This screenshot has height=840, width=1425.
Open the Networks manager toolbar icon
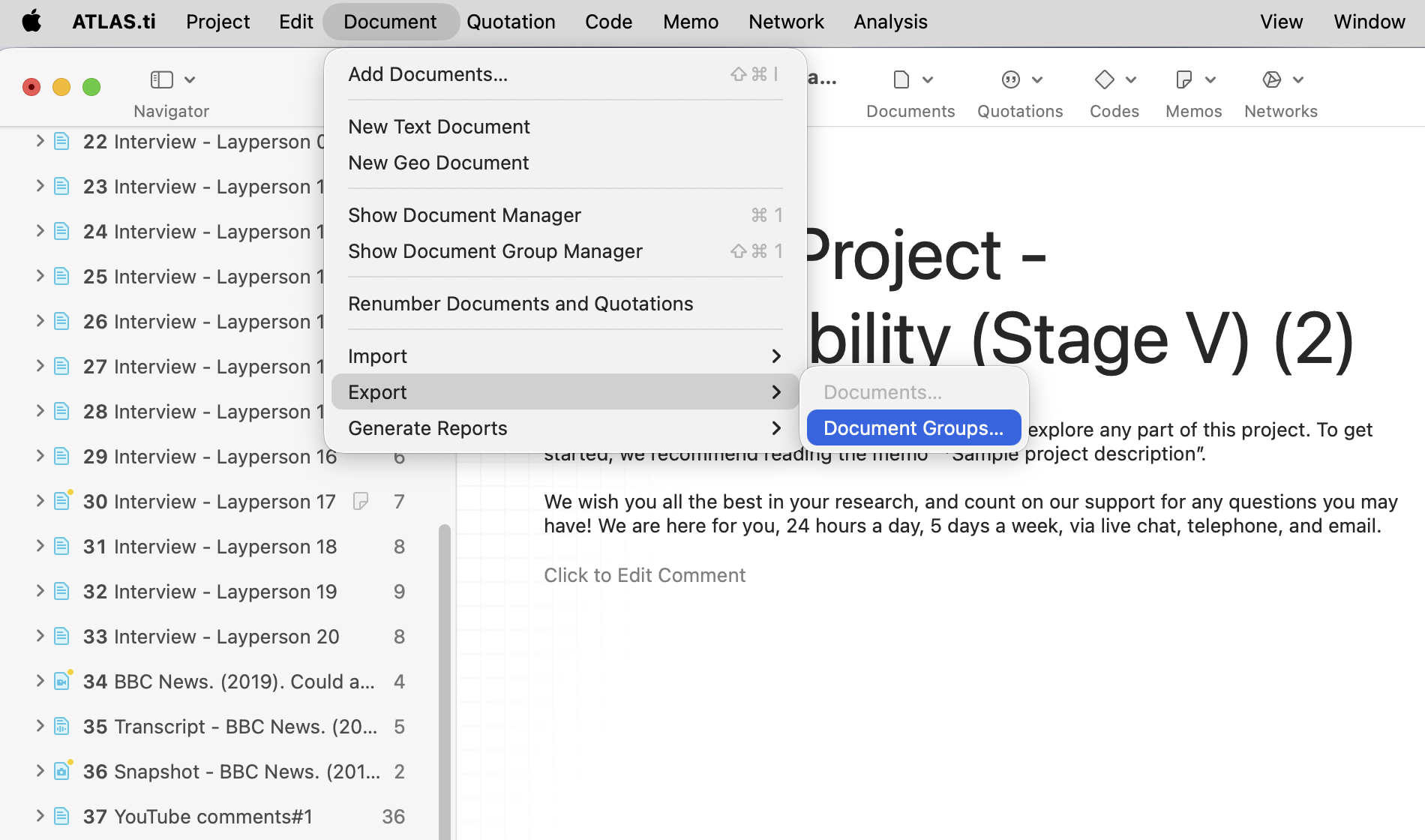(x=1272, y=79)
